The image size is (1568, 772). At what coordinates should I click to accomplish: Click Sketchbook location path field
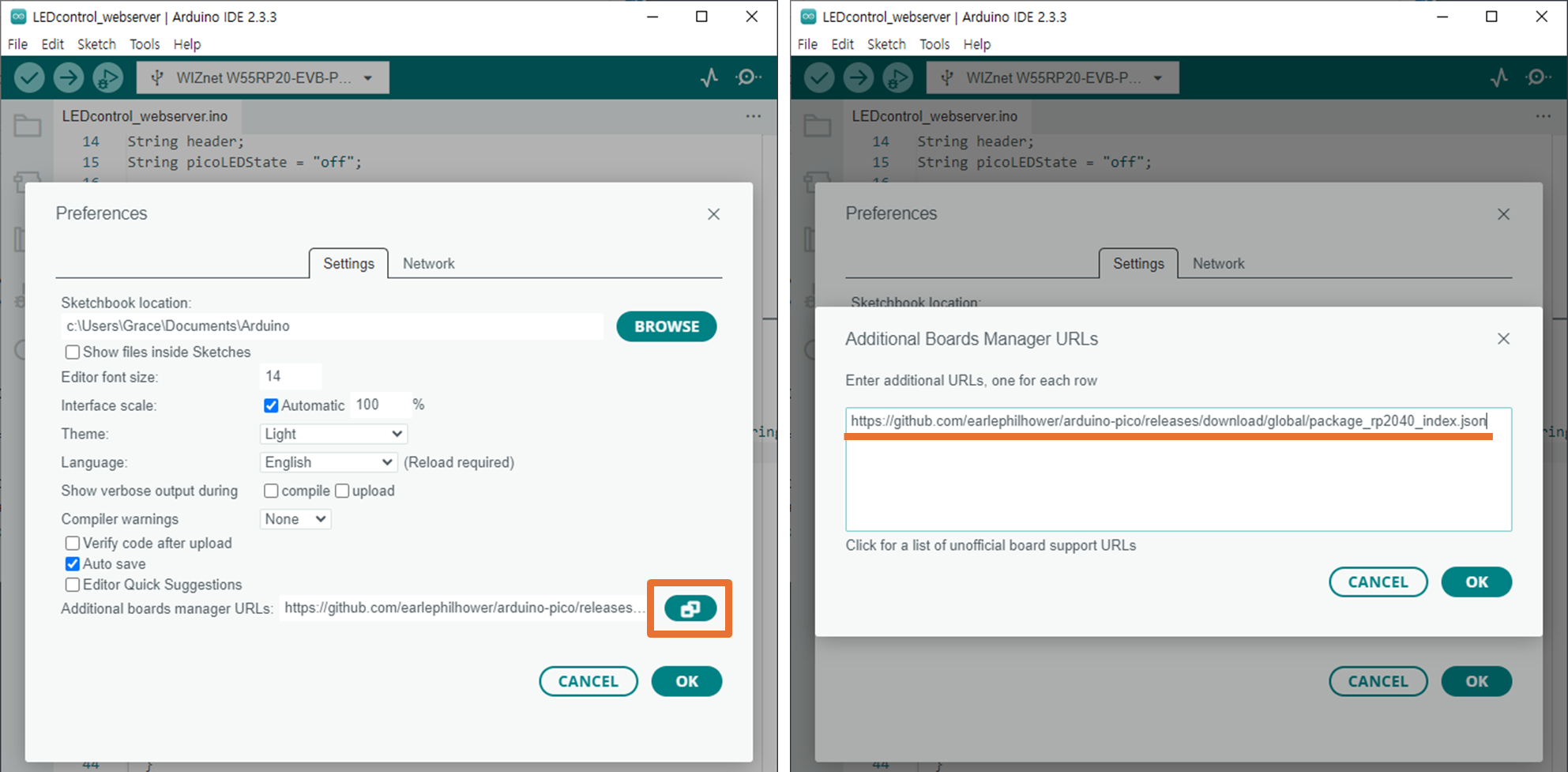point(332,326)
